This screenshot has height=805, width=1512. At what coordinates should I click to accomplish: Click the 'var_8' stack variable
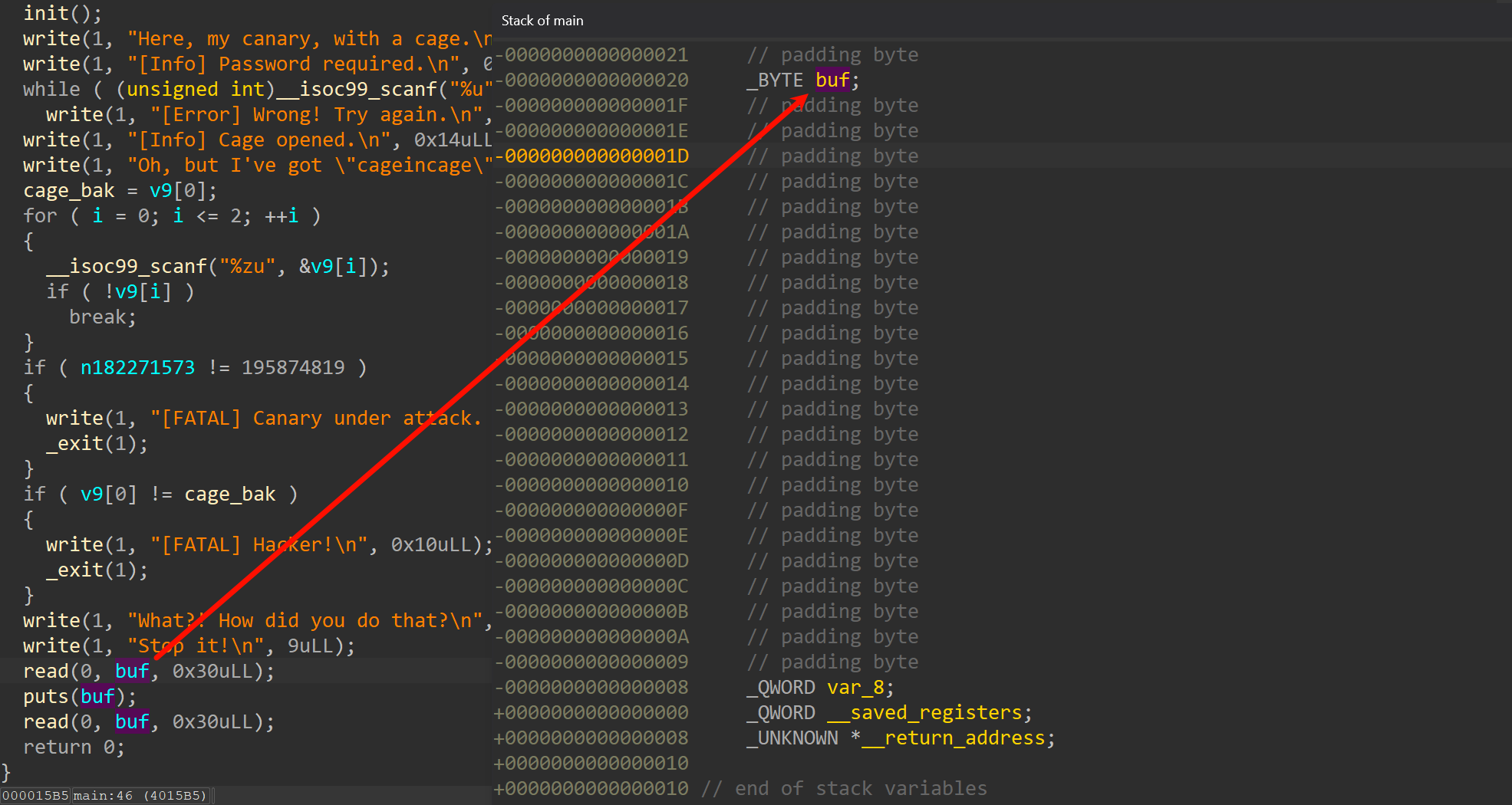(x=855, y=687)
